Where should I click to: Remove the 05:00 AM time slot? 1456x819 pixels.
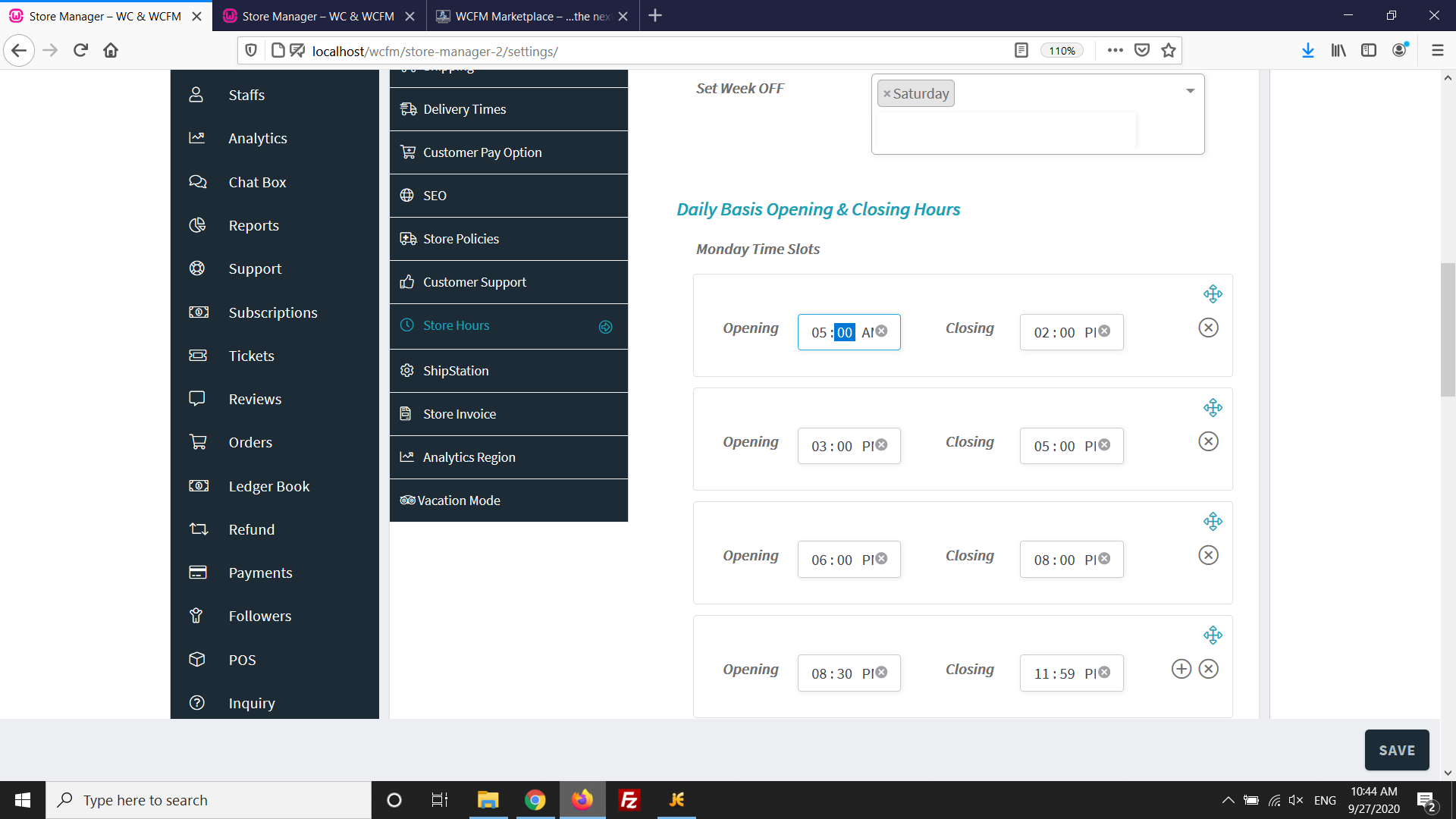coord(1209,328)
